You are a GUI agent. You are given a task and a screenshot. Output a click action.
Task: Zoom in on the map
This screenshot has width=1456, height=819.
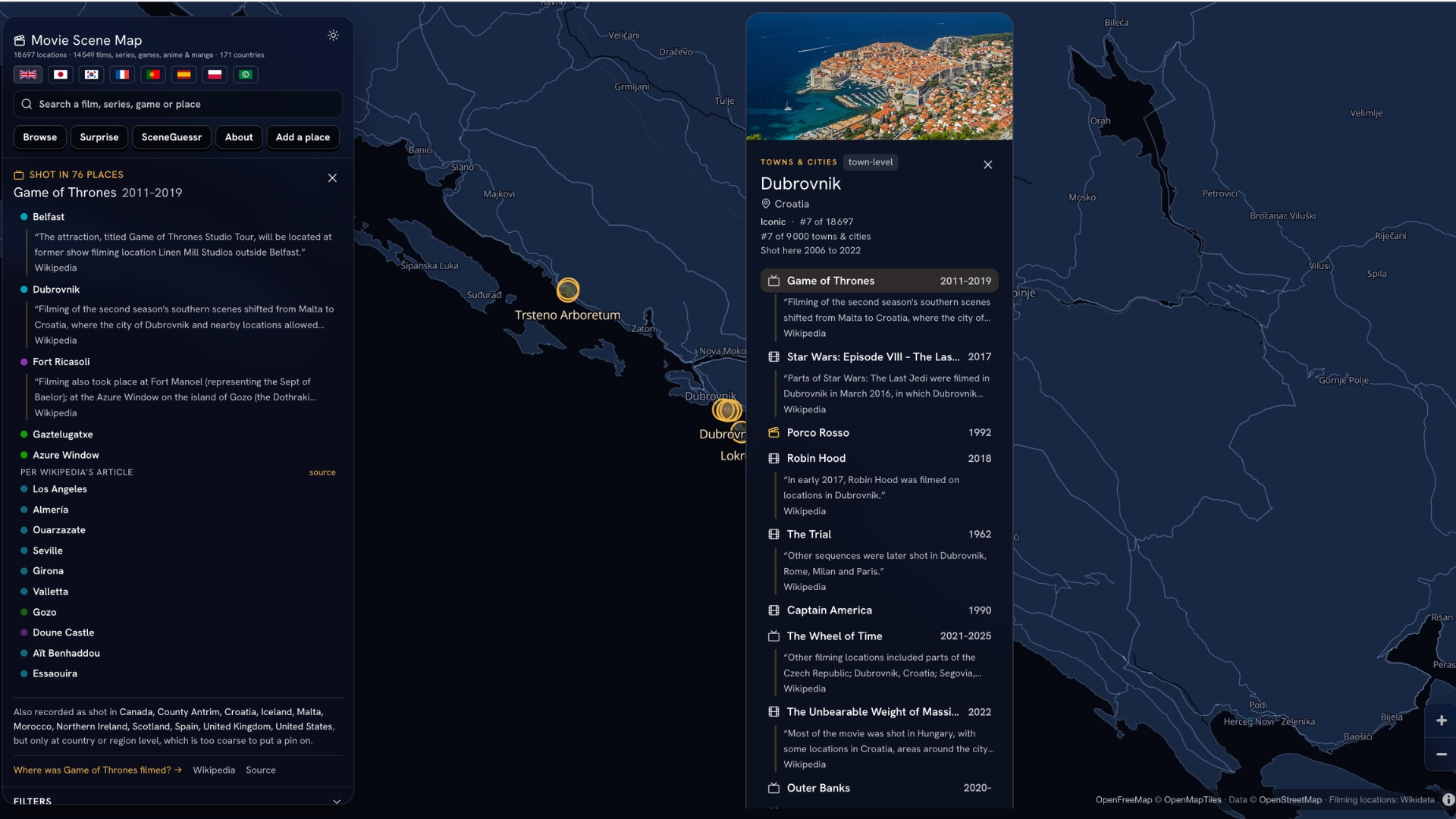click(x=1442, y=720)
